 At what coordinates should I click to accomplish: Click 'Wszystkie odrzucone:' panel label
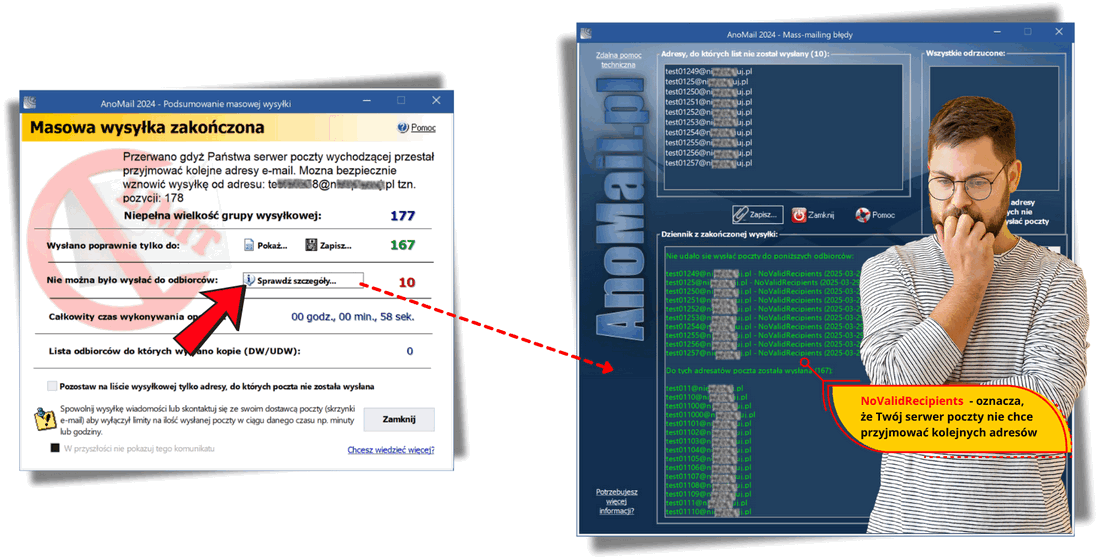click(x=965, y=53)
